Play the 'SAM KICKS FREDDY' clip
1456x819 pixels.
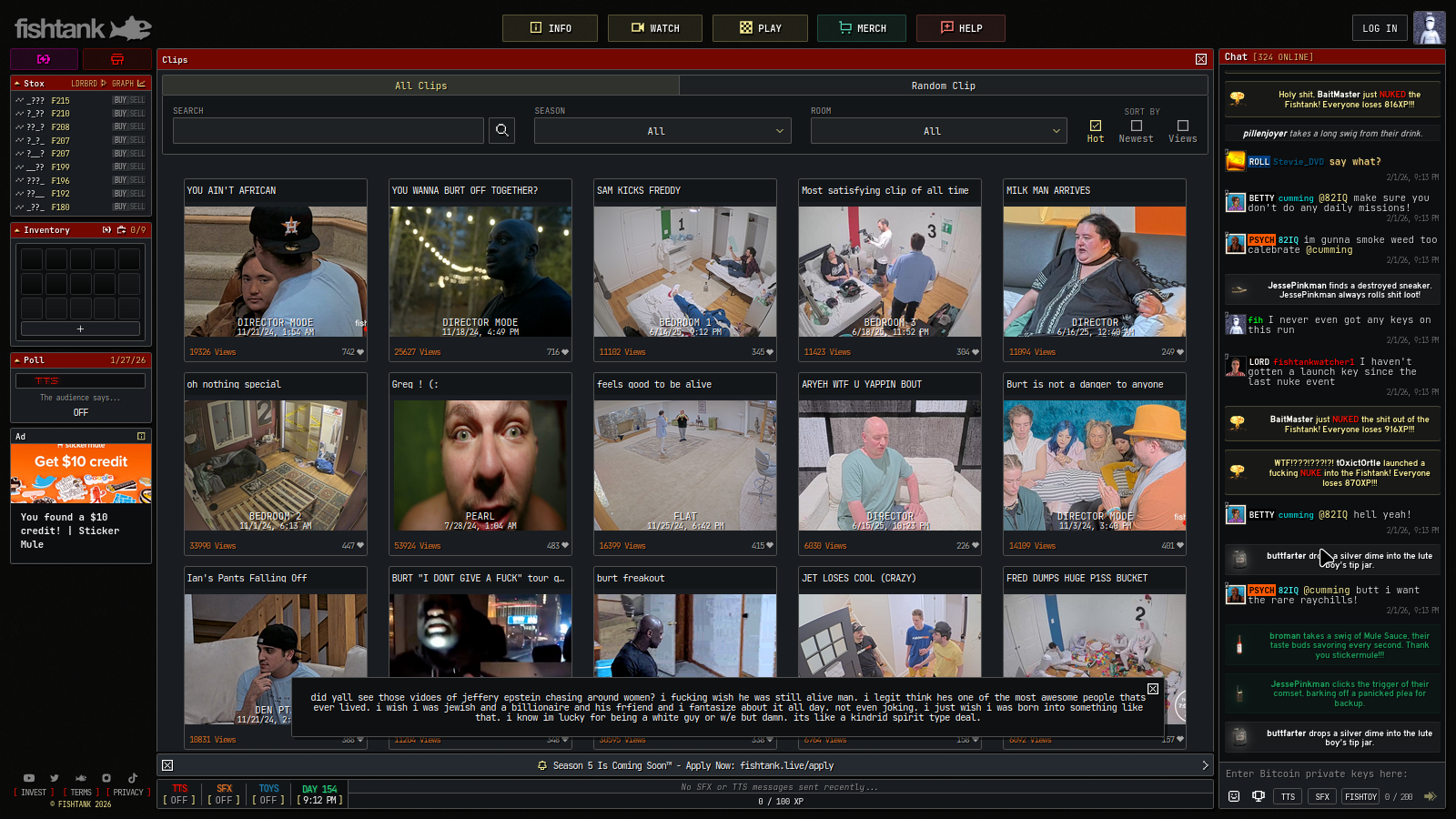[x=685, y=269]
